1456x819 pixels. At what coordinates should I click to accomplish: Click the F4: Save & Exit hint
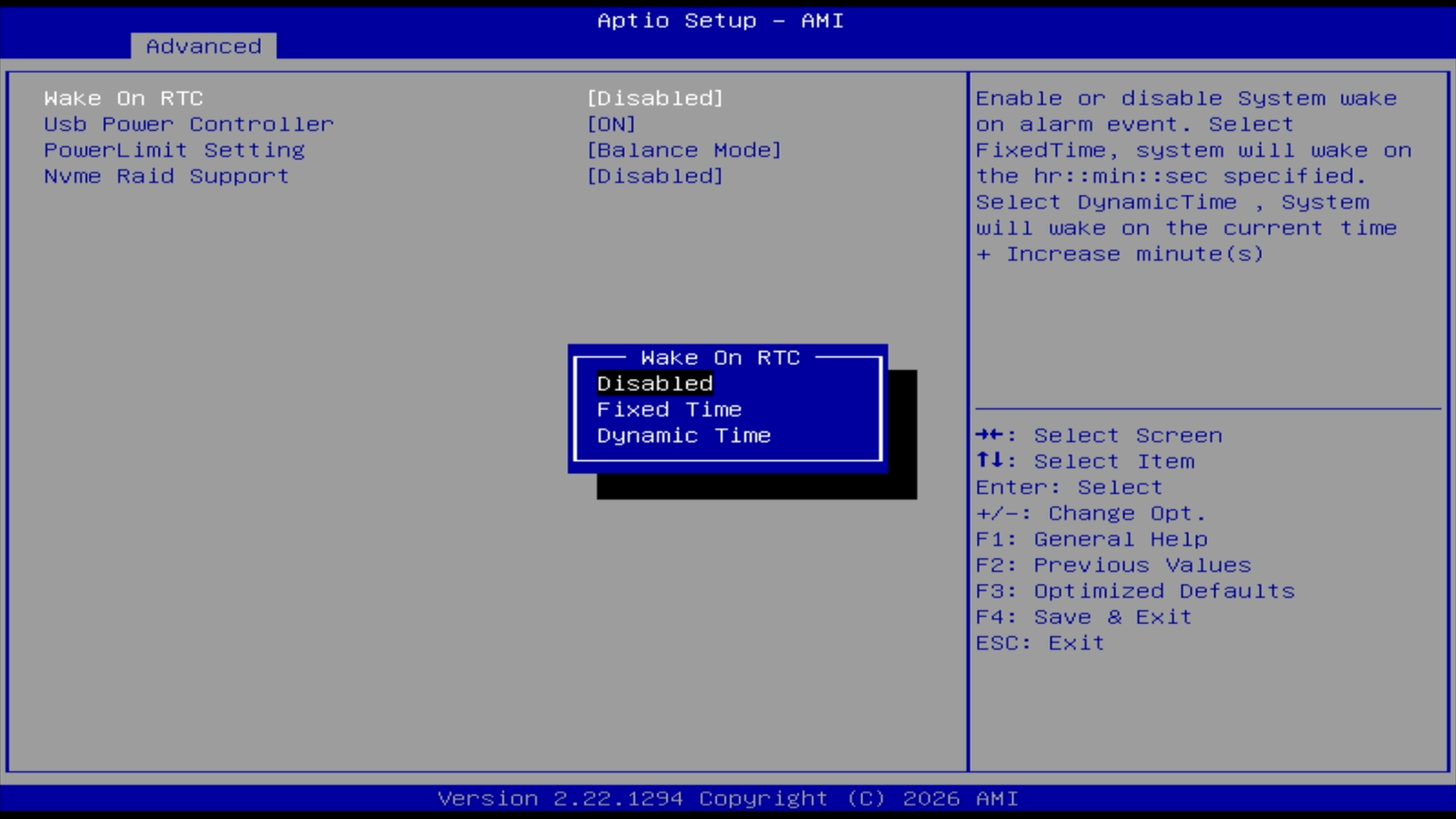(x=1084, y=617)
